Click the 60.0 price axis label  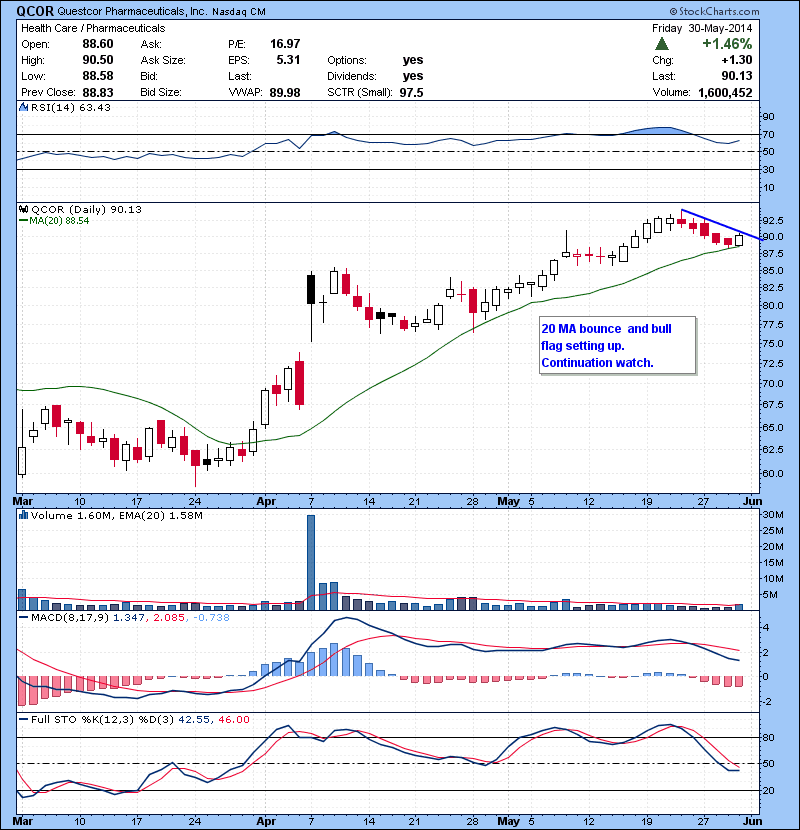(772, 473)
